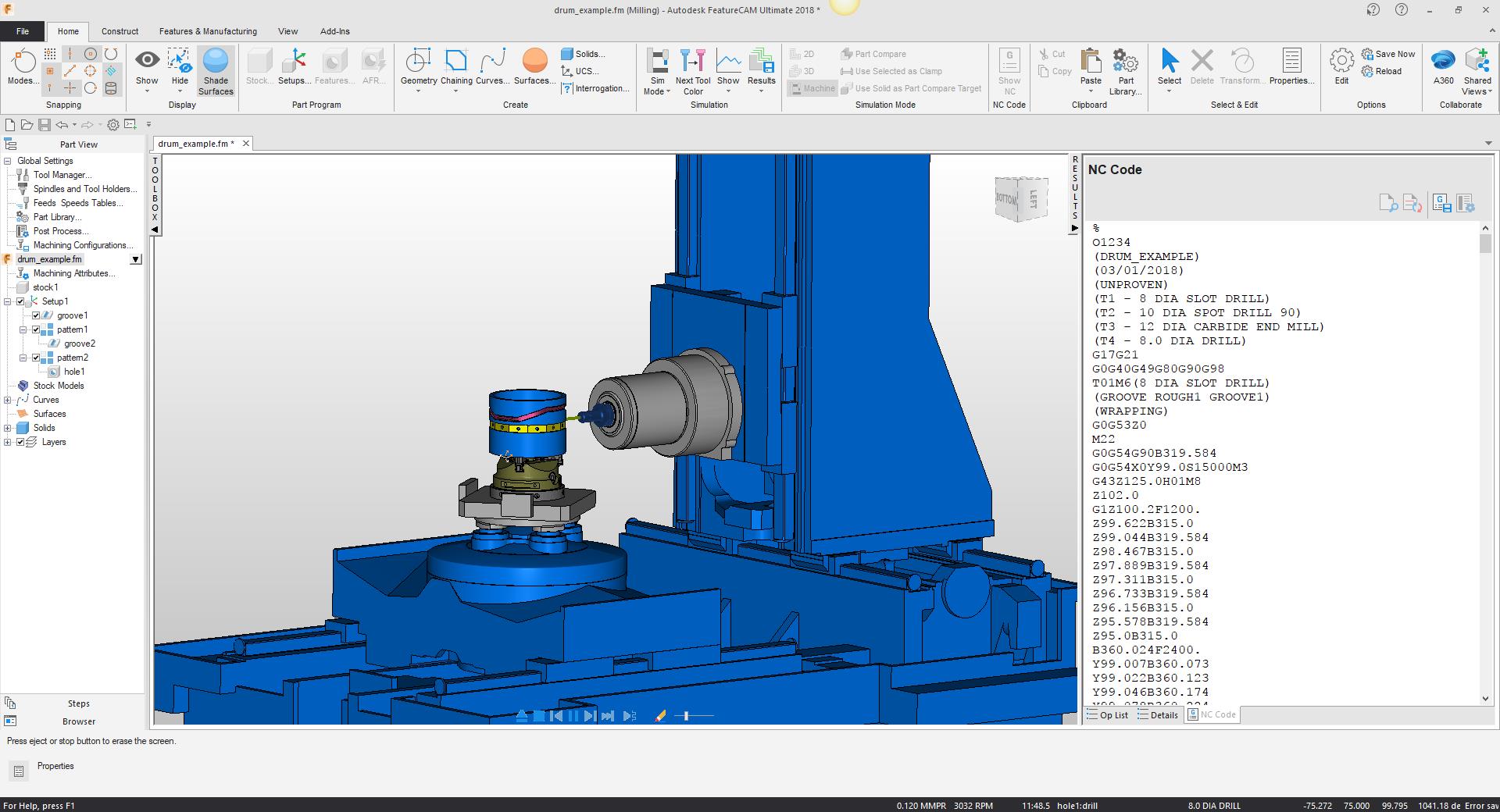Open the Surfaces creation tool

click(x=534, y=67)
